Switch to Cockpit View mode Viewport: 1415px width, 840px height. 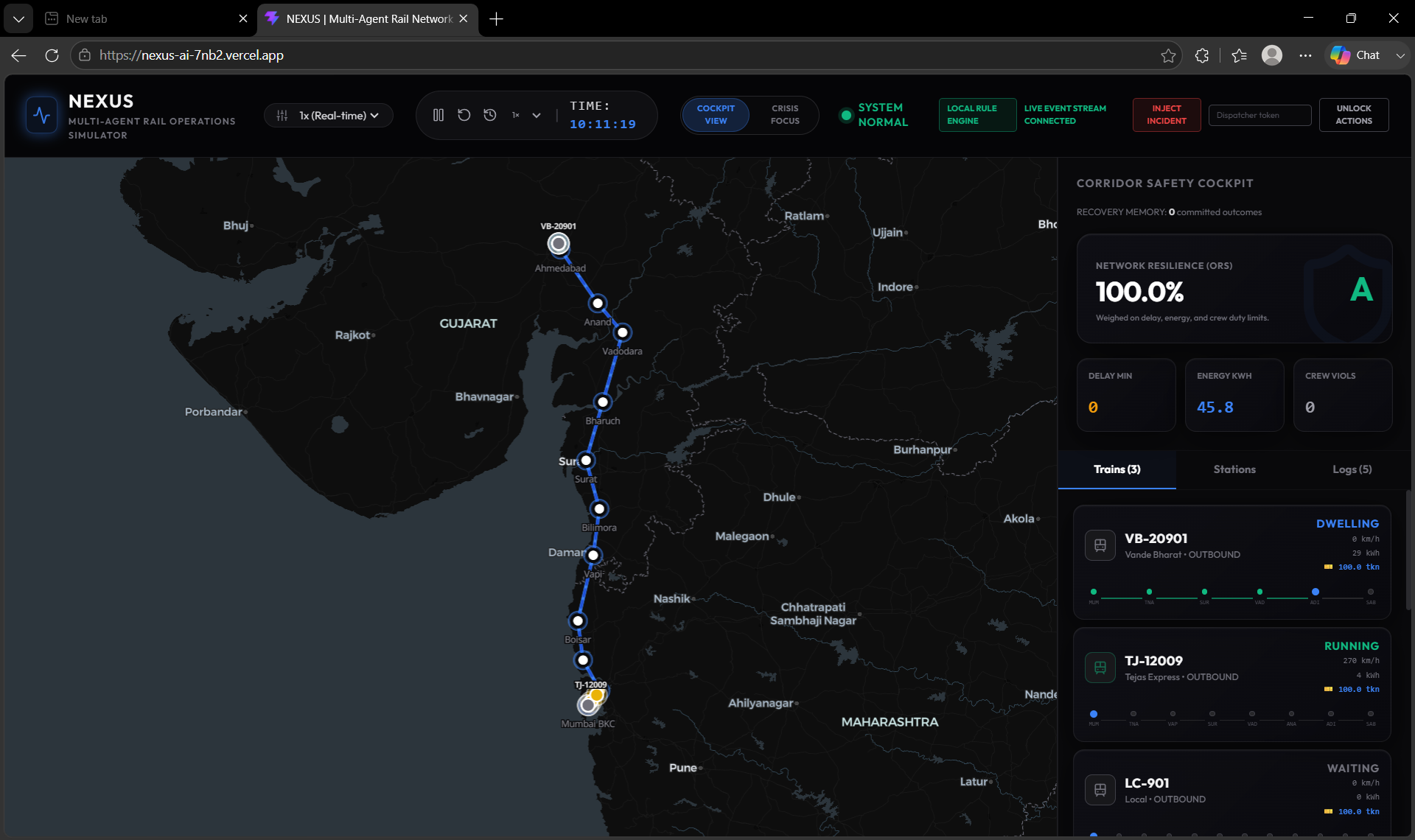[716, 115]
